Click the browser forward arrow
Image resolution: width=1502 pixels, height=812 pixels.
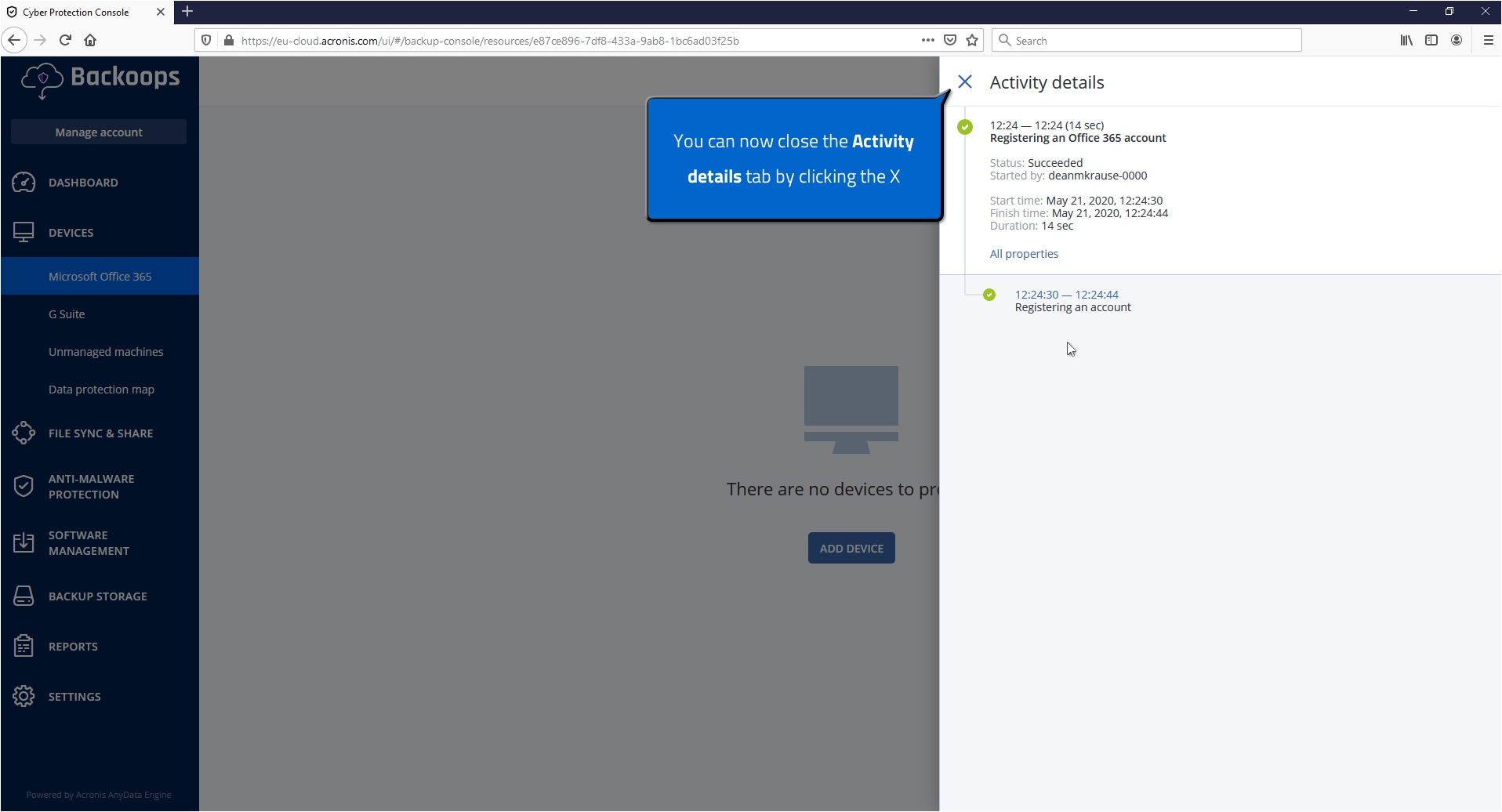click(41, 40)
